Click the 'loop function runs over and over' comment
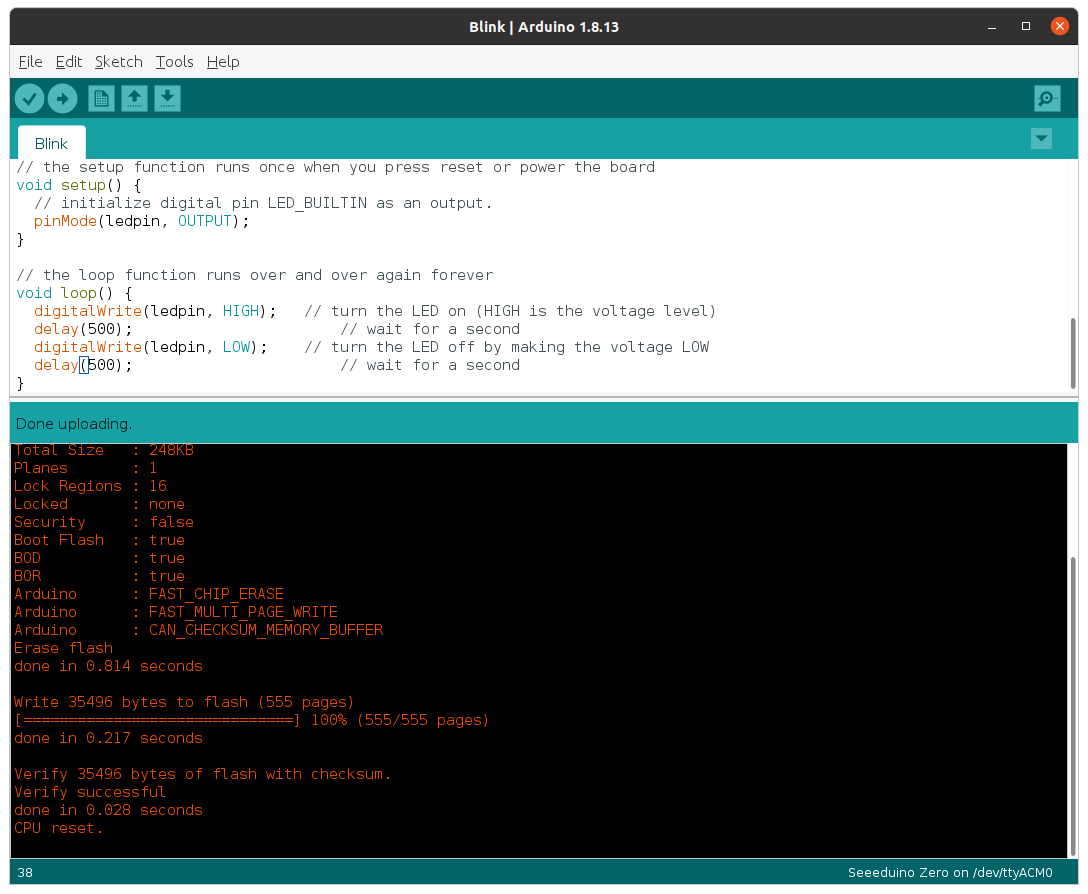This screenshot has width=1088, height=894. 255,276
